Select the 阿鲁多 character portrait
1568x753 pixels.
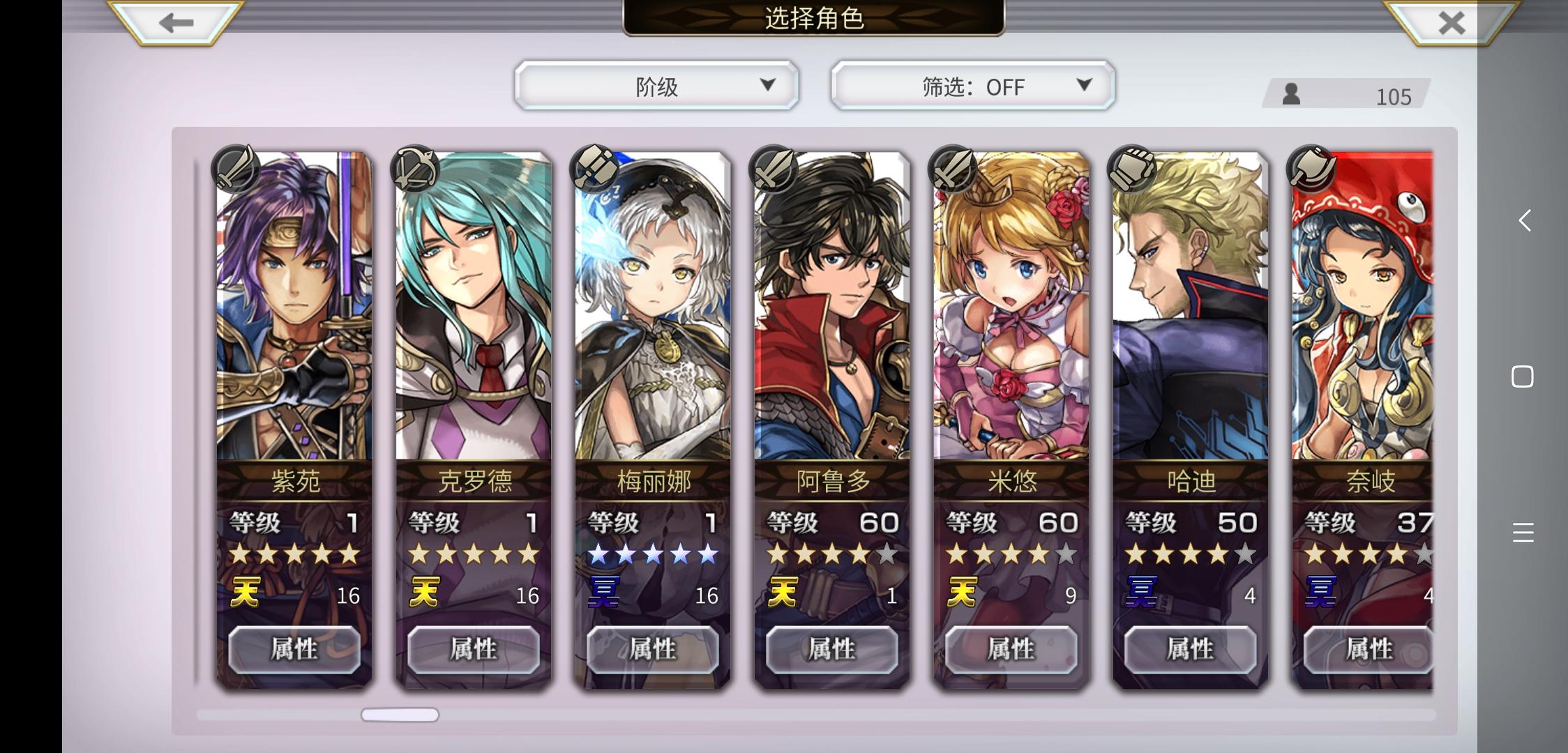832,307
